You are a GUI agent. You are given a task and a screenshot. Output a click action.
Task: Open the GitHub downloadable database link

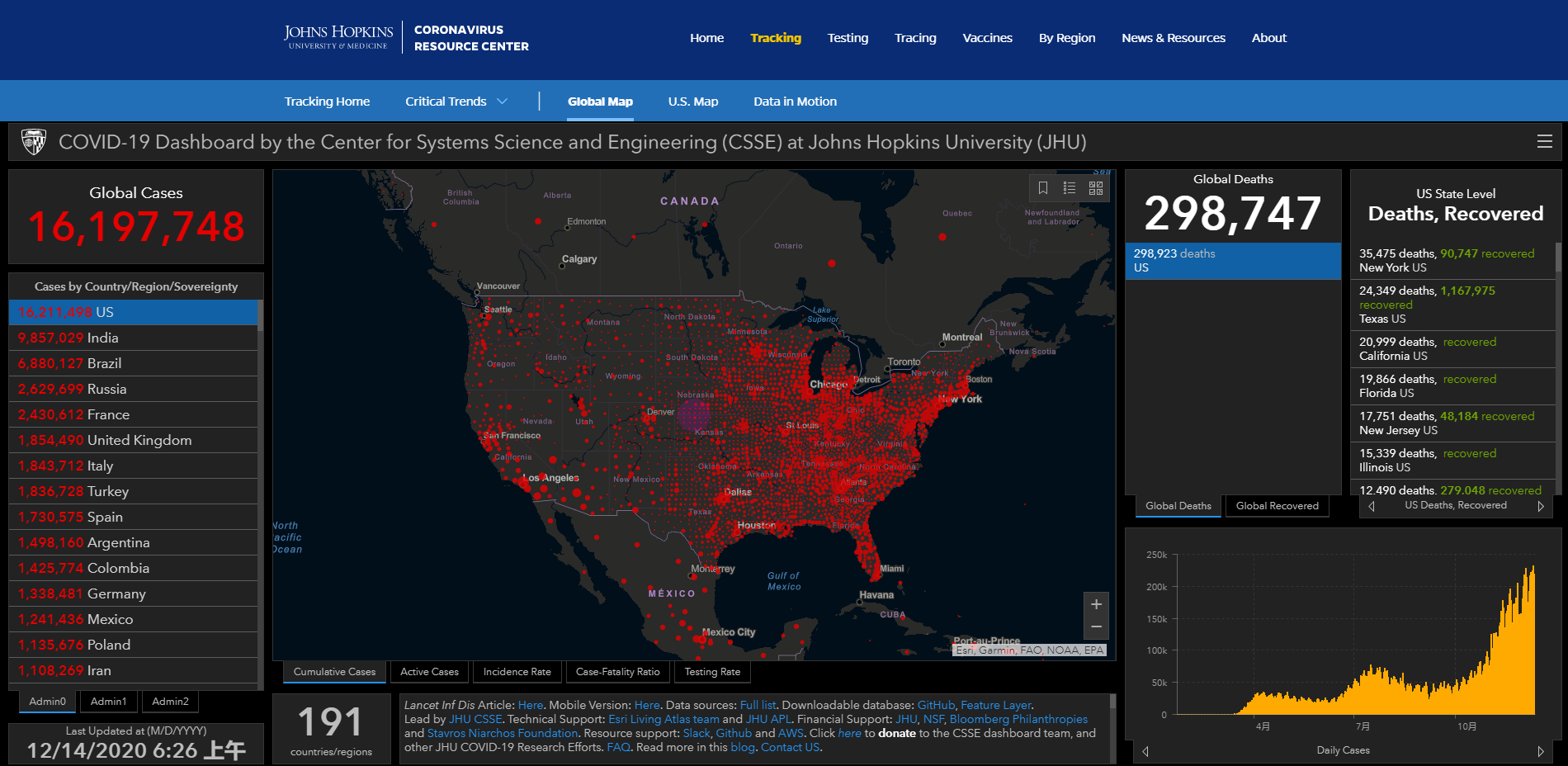[x=936, y=705]
